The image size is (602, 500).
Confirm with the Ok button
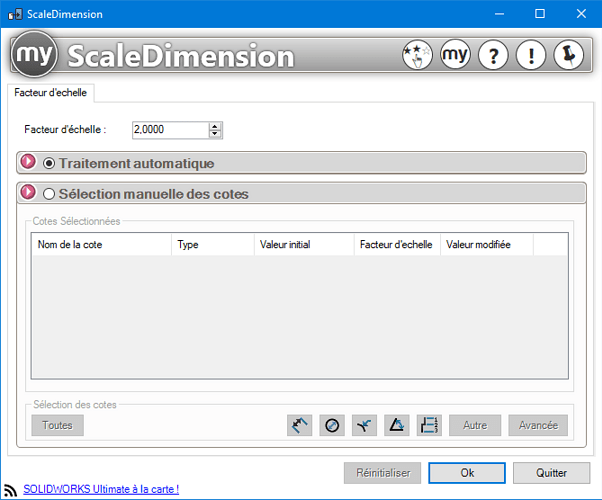467,473
